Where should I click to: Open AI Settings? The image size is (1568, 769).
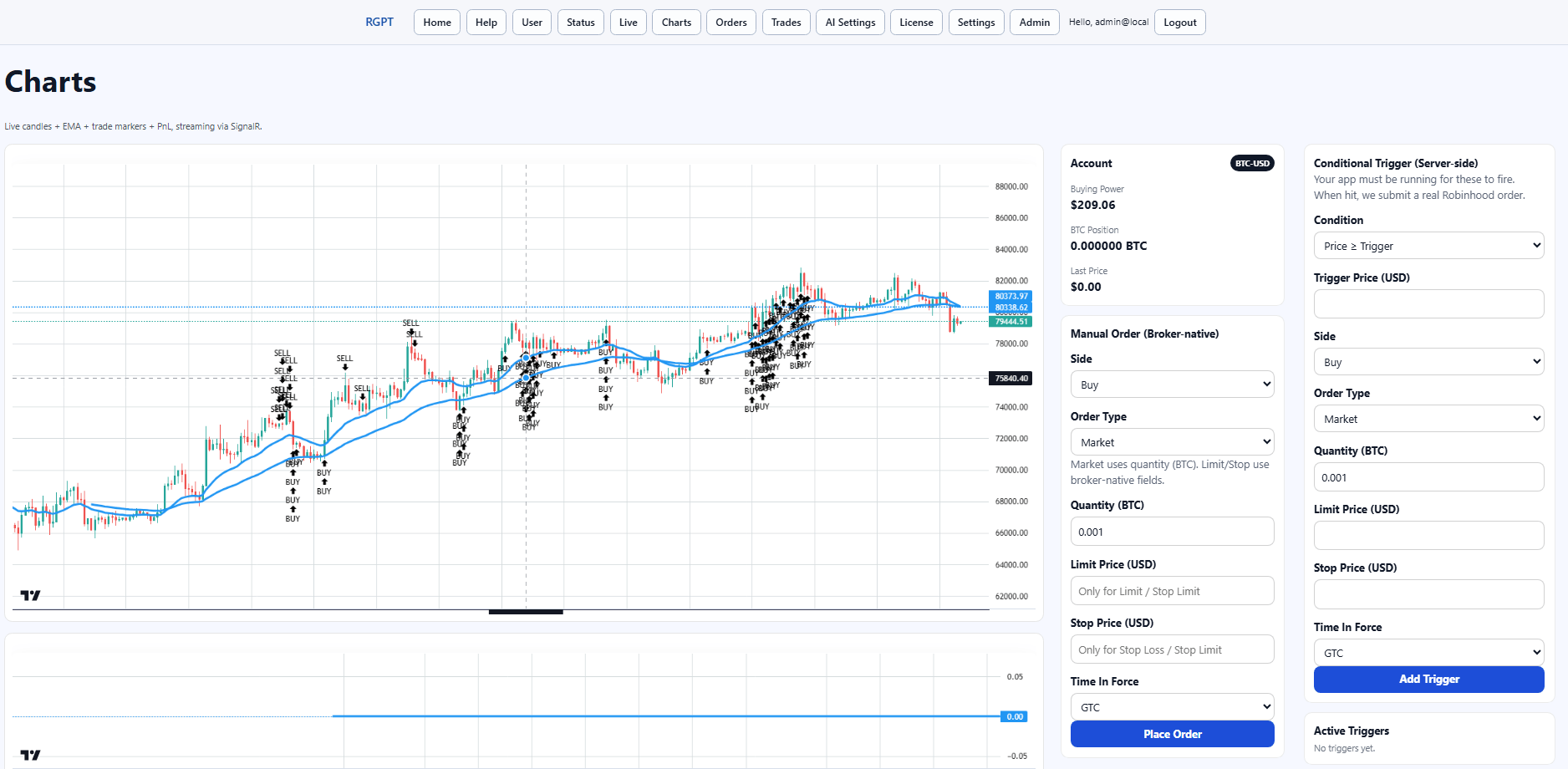[850, 23]
